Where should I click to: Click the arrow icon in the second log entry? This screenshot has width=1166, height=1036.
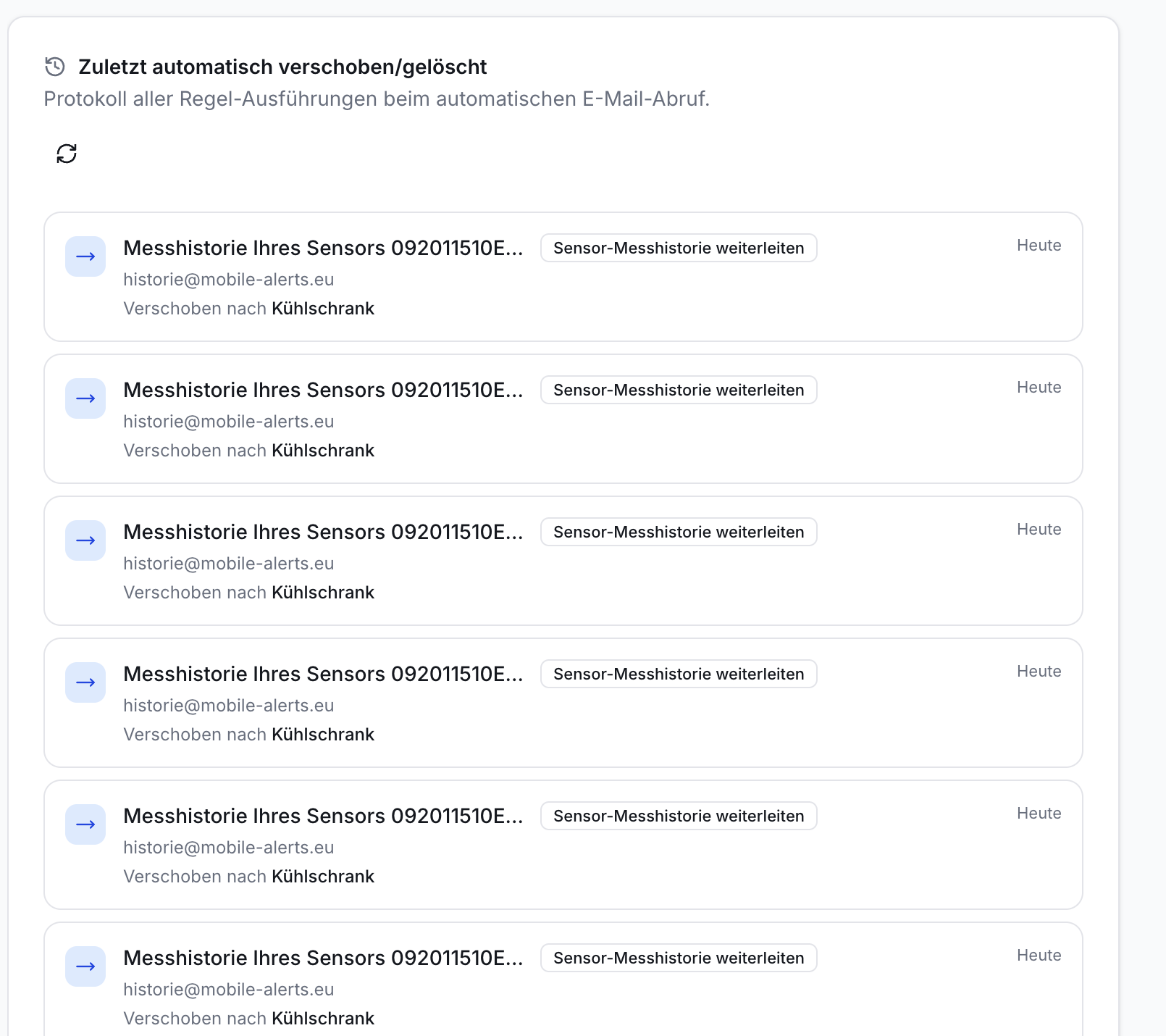[85, 398]
